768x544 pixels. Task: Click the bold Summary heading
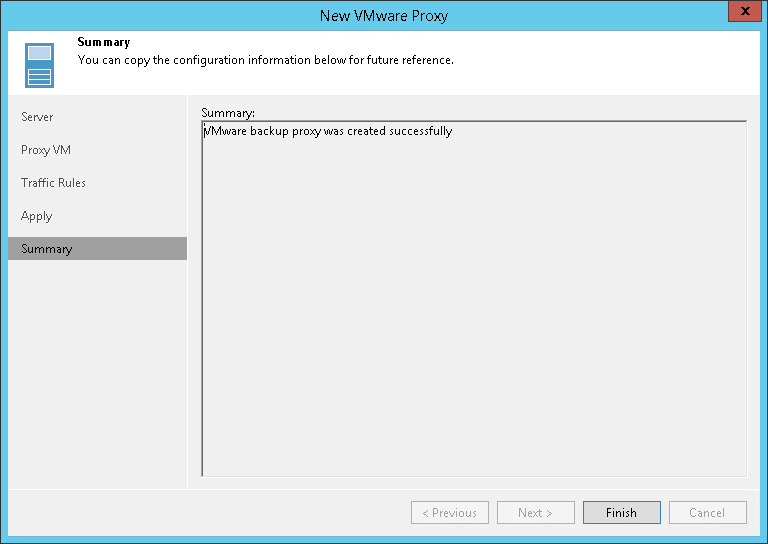[104, 42]
